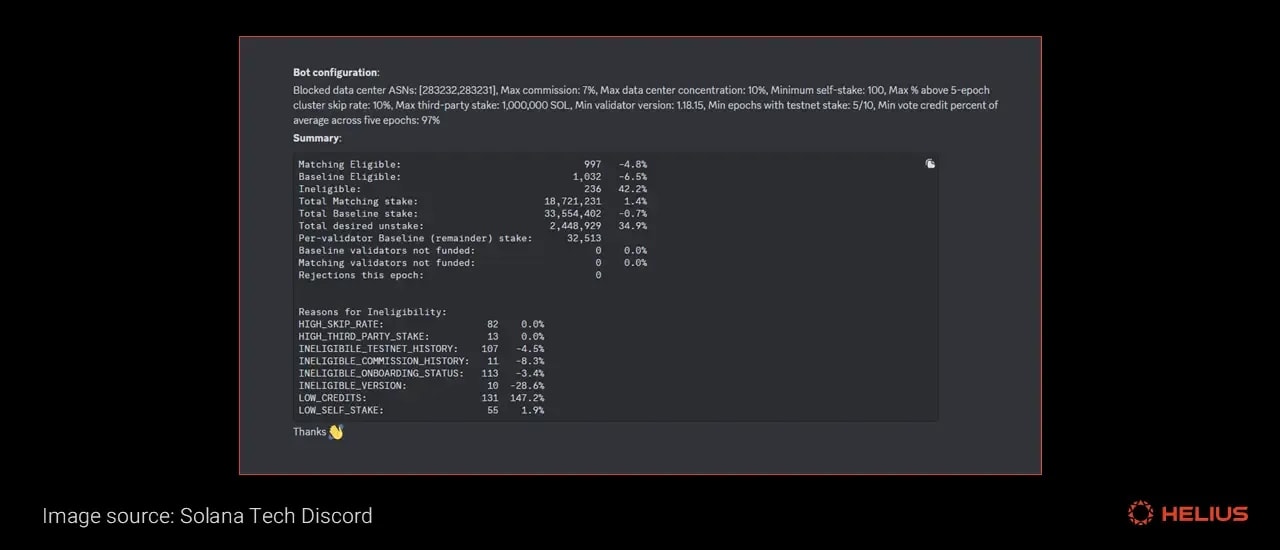
Task: Click the 'Blocked data center ASNs' text
Action: tap(354, 90)
